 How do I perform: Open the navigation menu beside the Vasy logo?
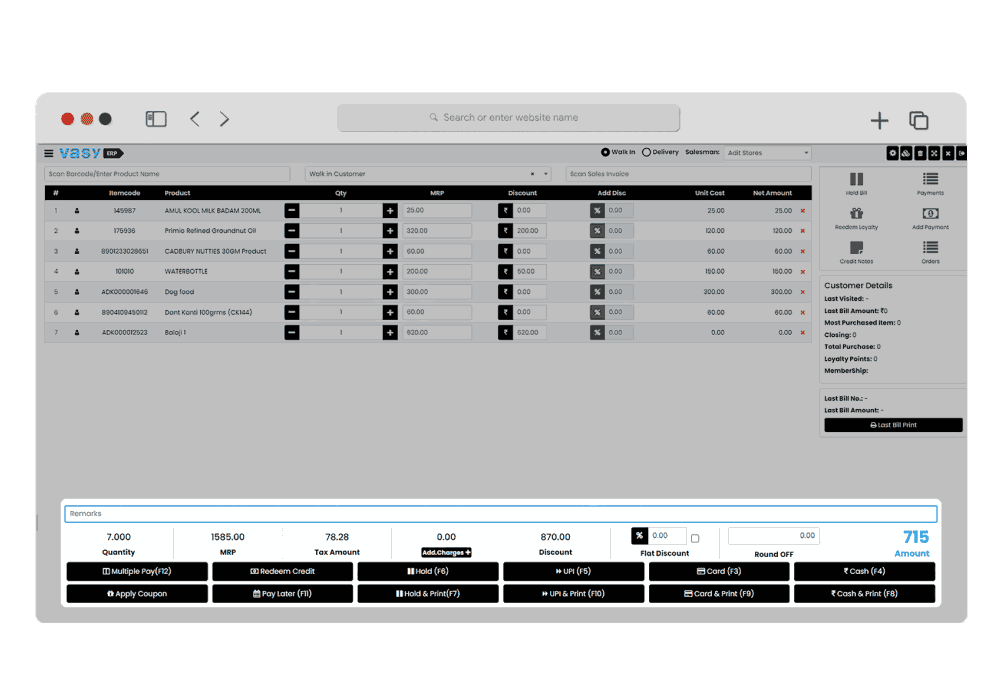47,153
